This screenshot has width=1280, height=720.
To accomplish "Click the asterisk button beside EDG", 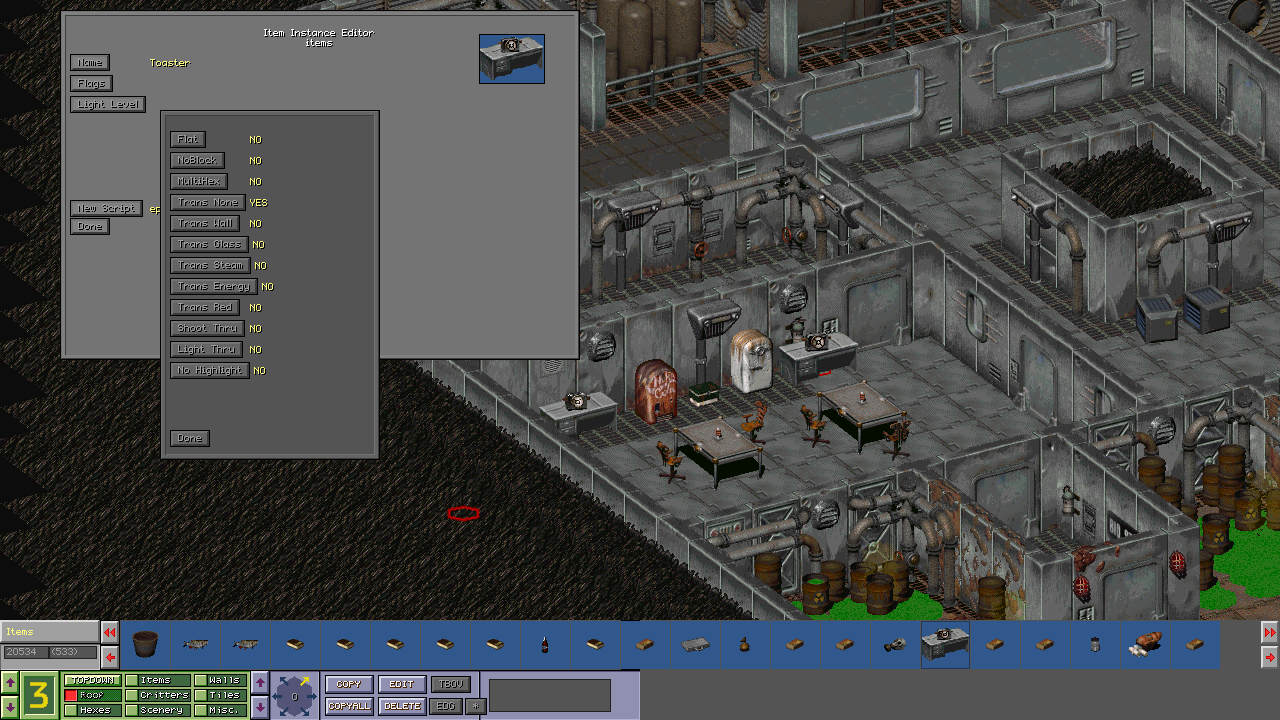I will [x=476, y=706].
